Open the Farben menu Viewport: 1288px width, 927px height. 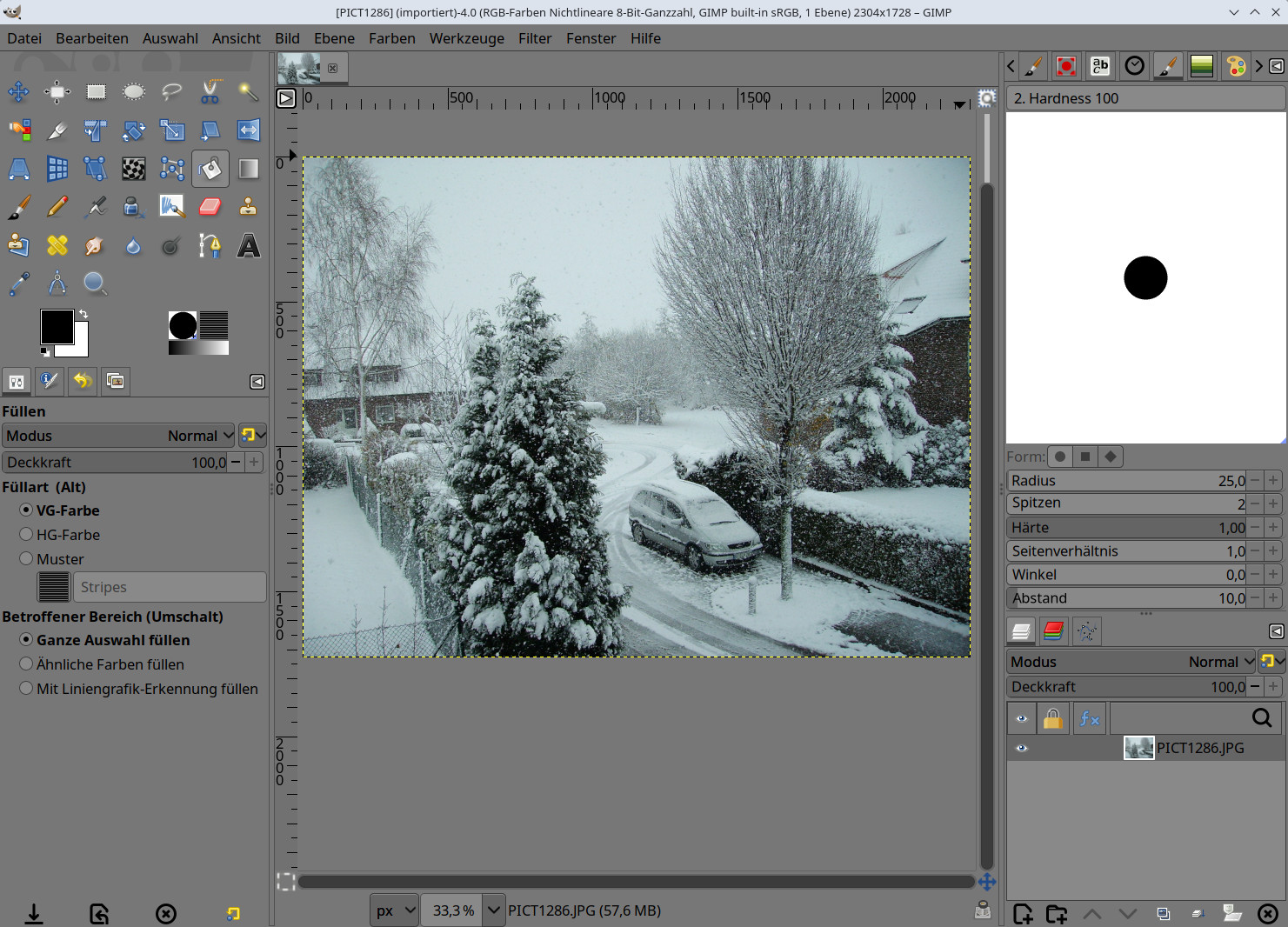coord(392,38)
